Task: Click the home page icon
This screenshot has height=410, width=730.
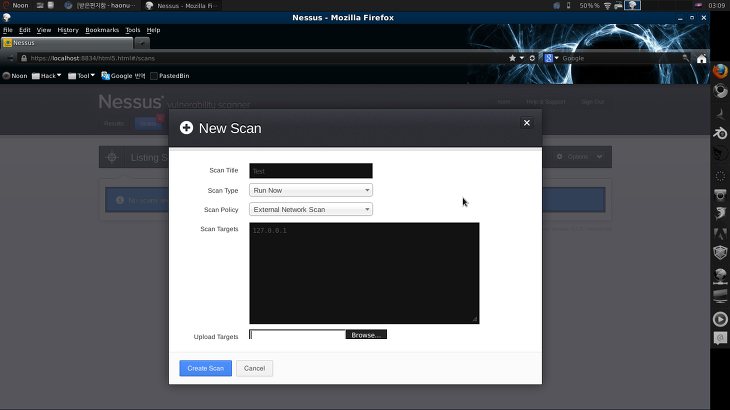Action: click(x=702, y=59)
